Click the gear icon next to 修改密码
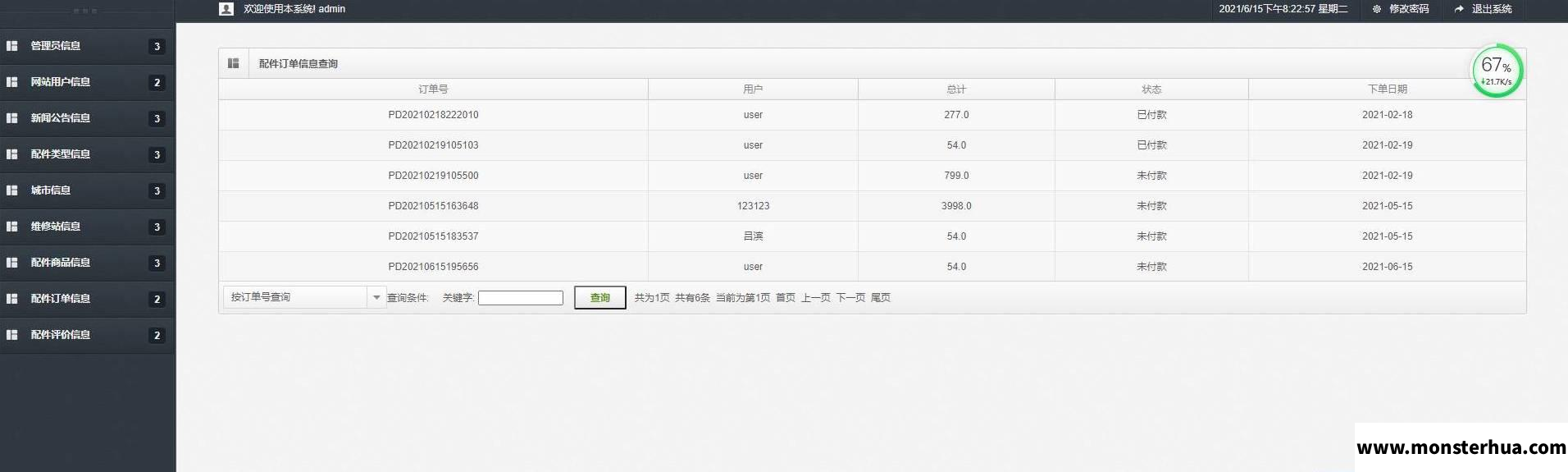Viewport: 1568px width, 472px height. point(1377,9)
